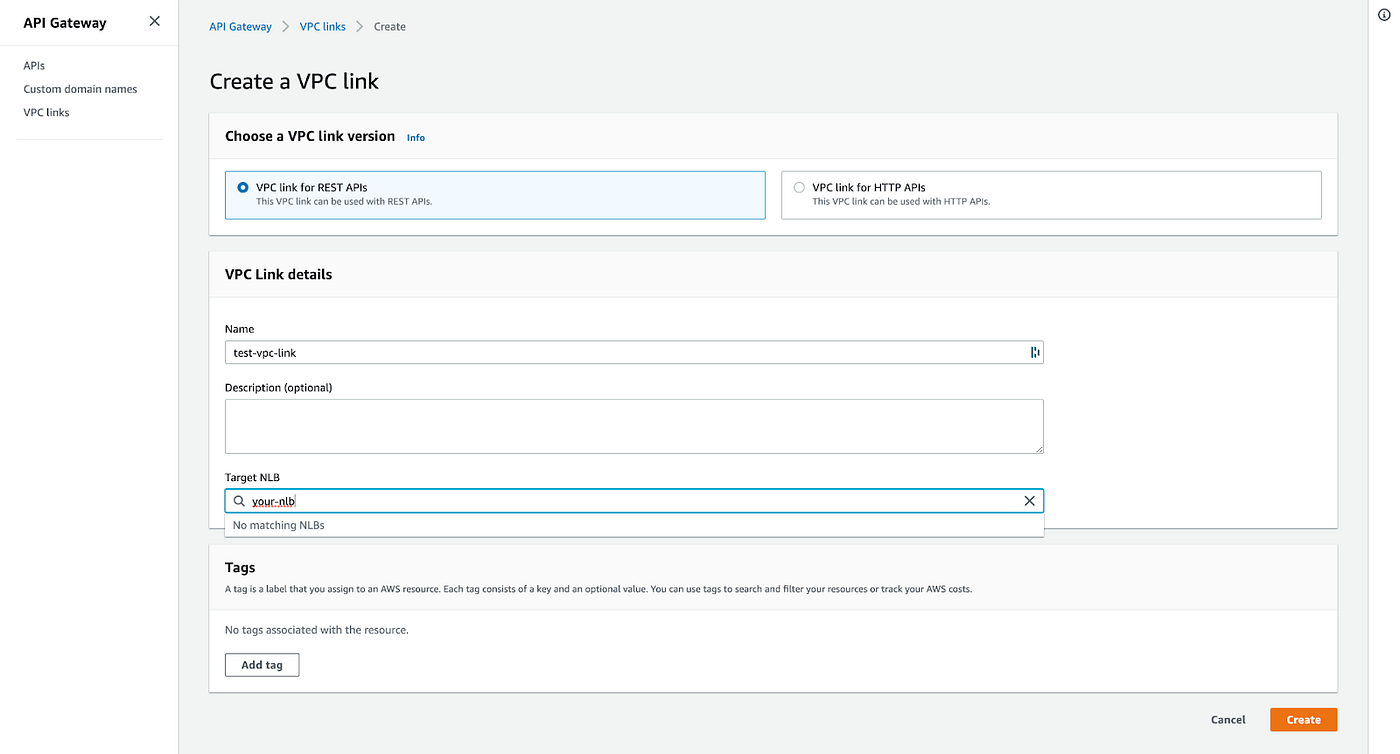This screenshot has height=754, width=1400.
Task: Open VPC links in the sidebar
Action: (46, 112)
